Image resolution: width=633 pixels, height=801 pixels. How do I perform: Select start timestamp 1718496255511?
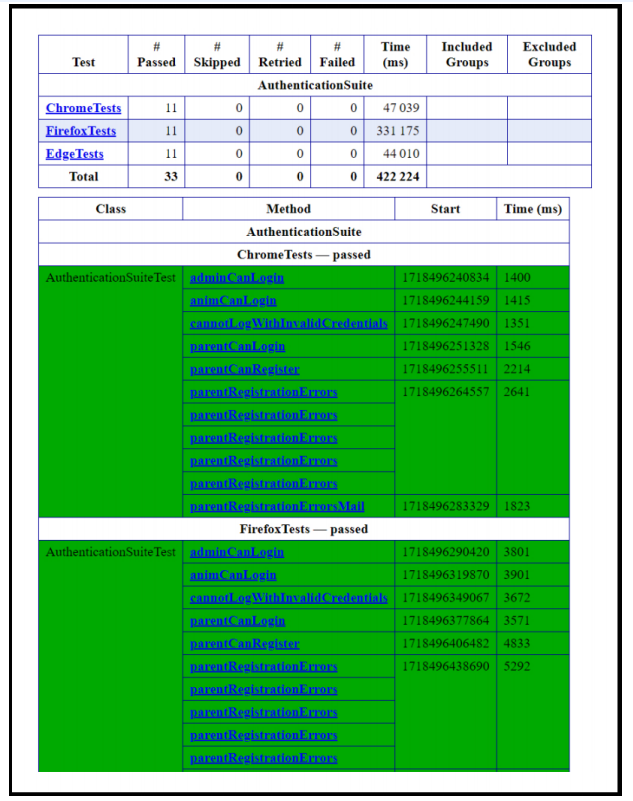pyautogui.click(x=446, y=369)
